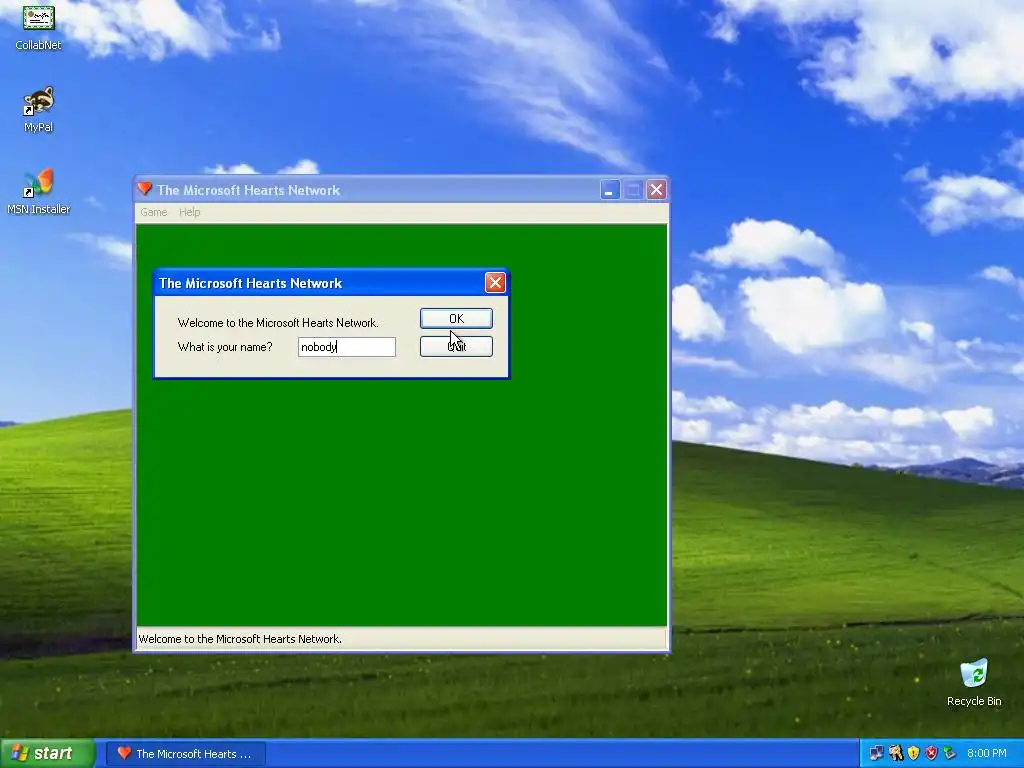1024x768 pixels.
Task: Confirm the name with the OK button
Action: click(x=456, y=319)
